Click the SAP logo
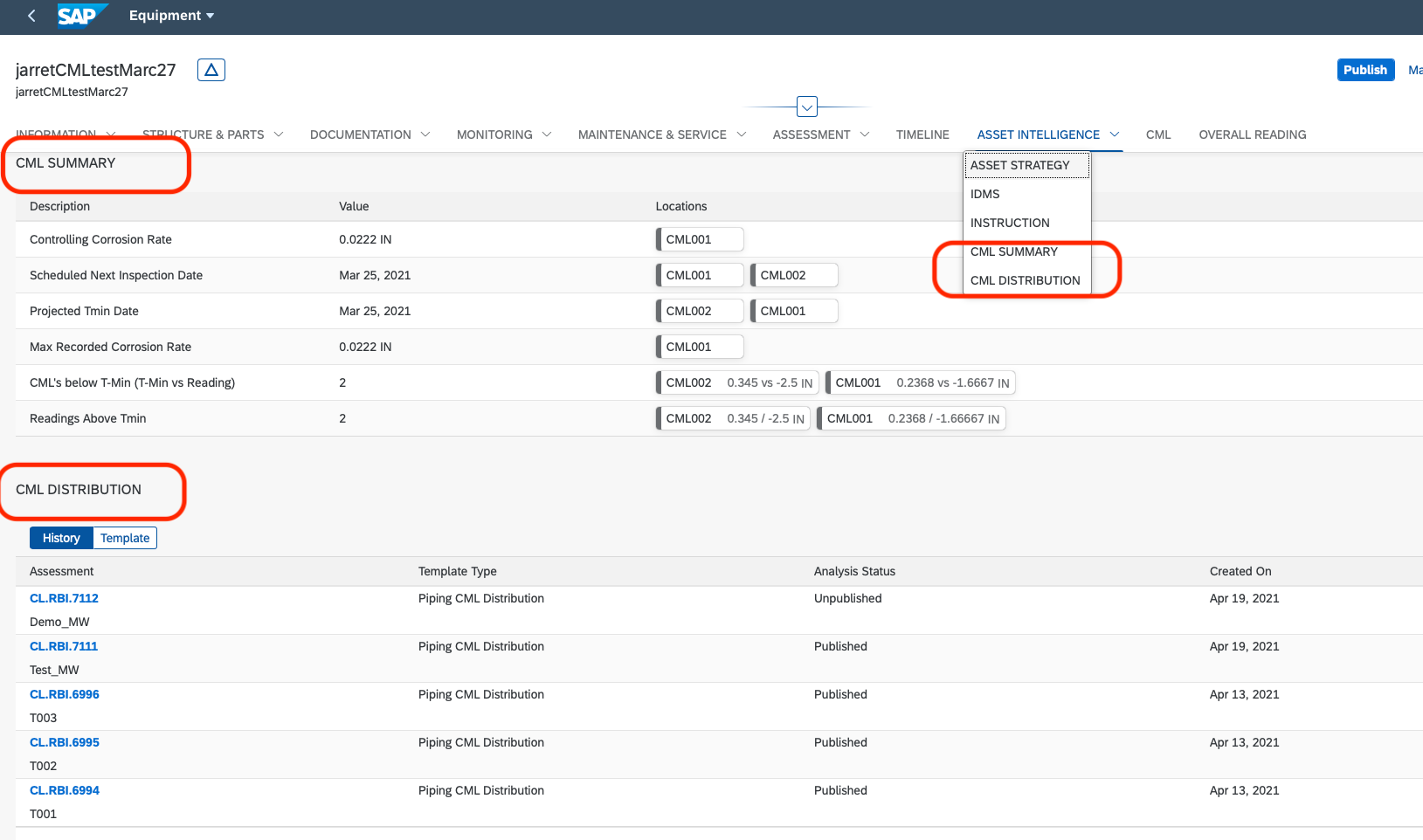Viewport: 1423px width, 840px height. (82, 16)
